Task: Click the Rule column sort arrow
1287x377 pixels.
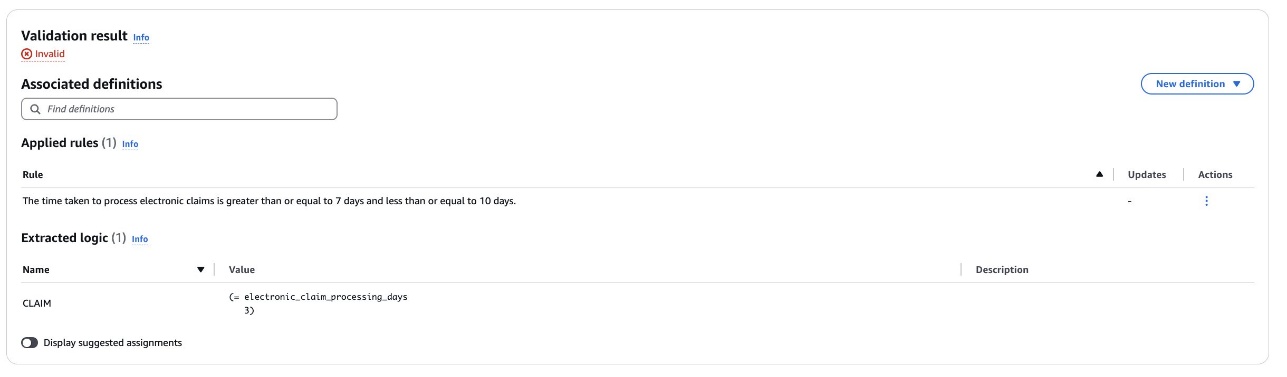Action: (x=1100, y=174)
